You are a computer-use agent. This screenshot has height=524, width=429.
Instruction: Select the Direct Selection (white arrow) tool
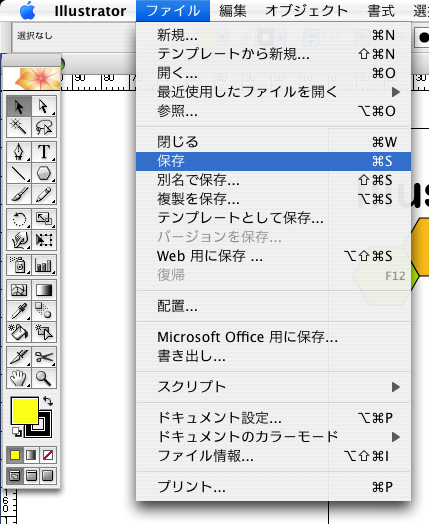(x=44, y=107)
